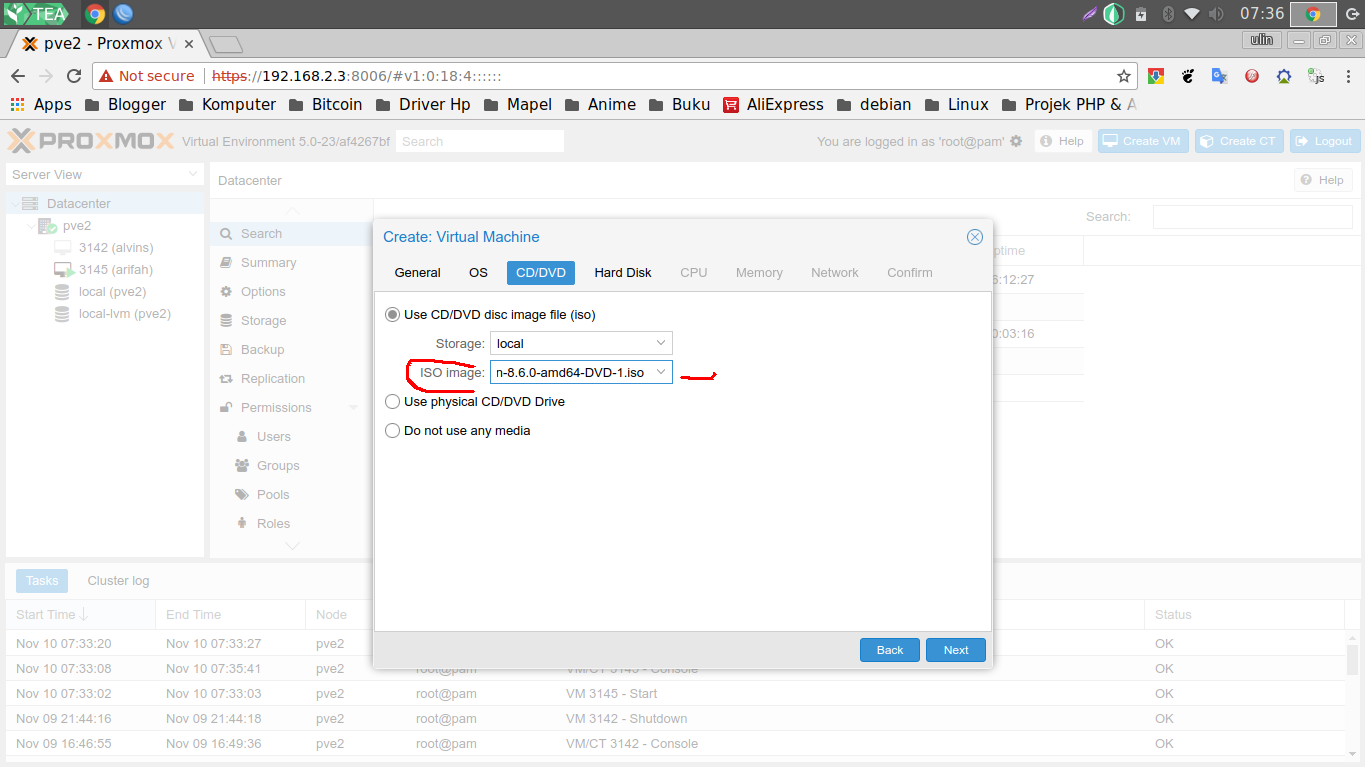The height and width of the screenshot is (767, 1365).
Task: Open the CPU wizard tab
Action: (693, 273)
